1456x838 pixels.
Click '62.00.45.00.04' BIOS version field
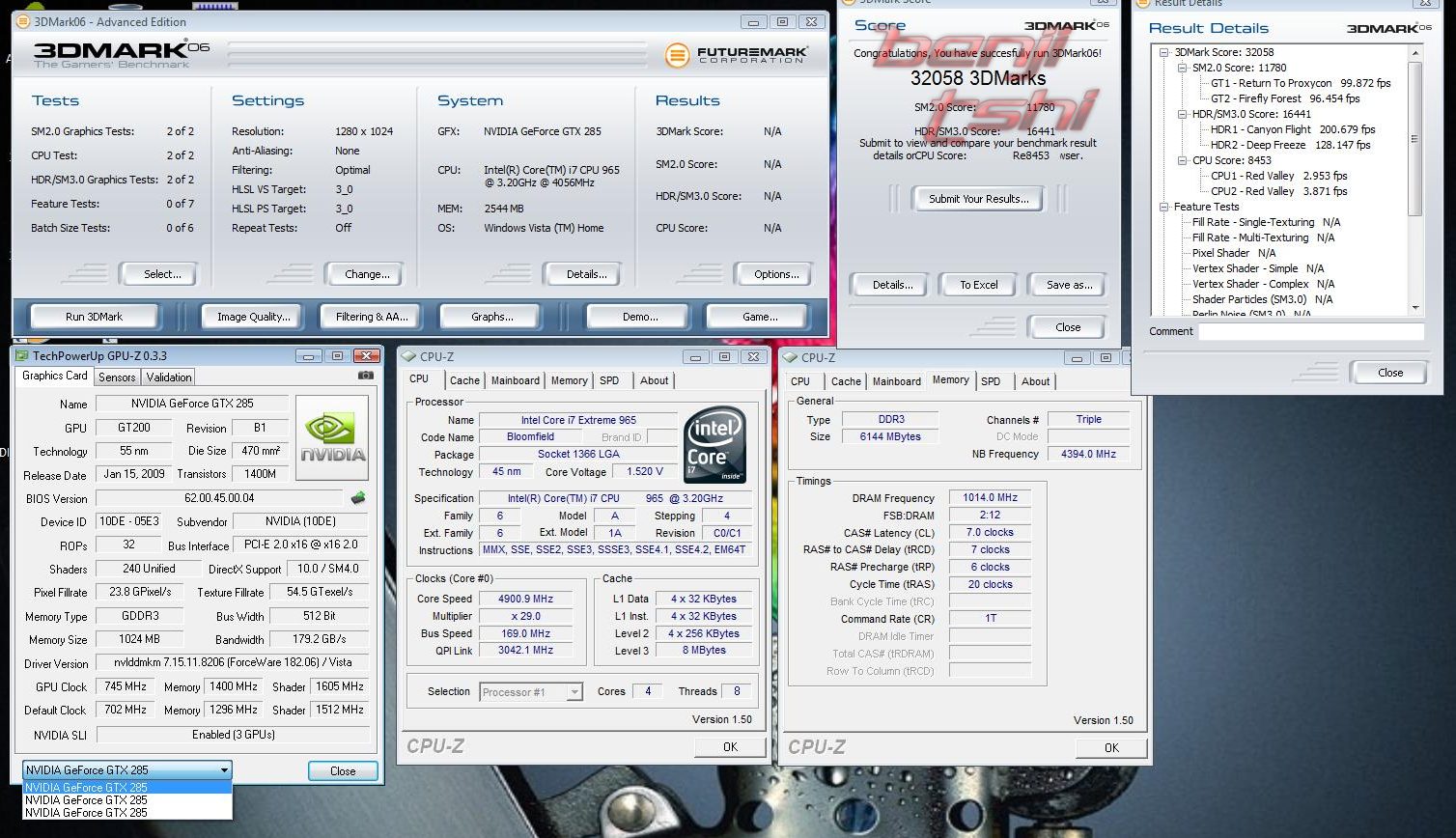click(219, 498)
